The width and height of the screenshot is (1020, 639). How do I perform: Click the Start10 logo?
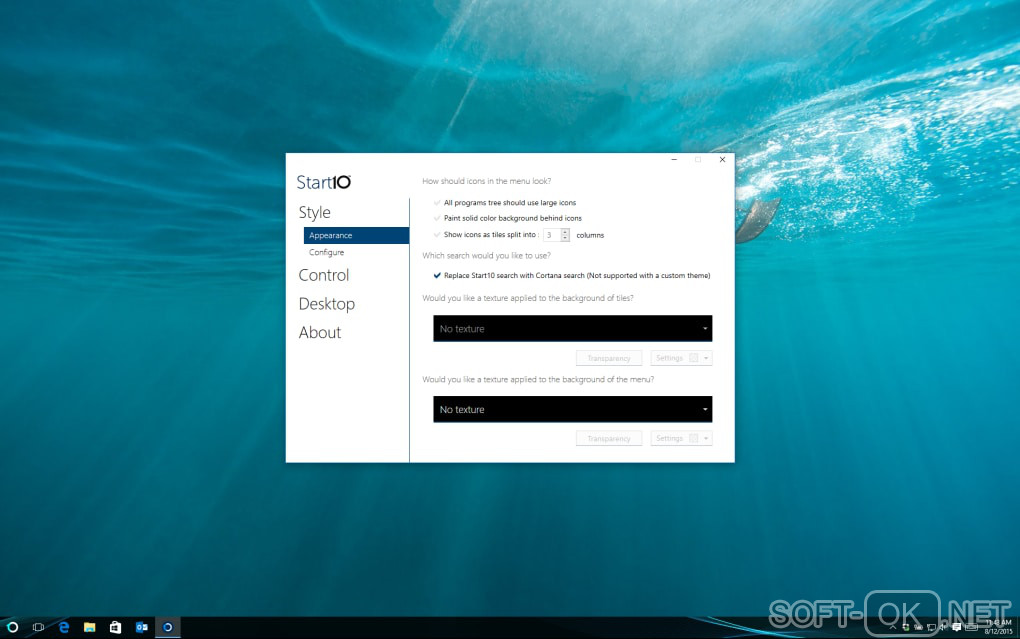pos(323,182)
